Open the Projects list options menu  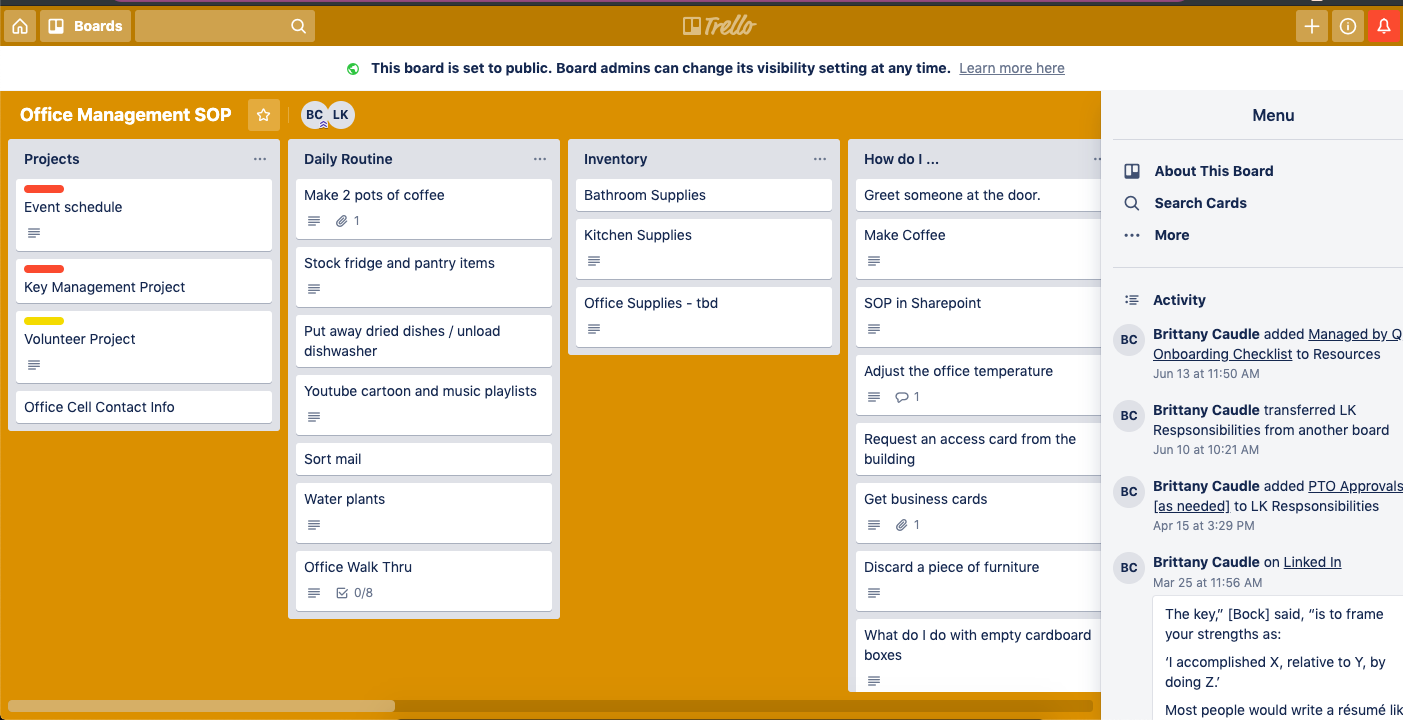point(260,159)
